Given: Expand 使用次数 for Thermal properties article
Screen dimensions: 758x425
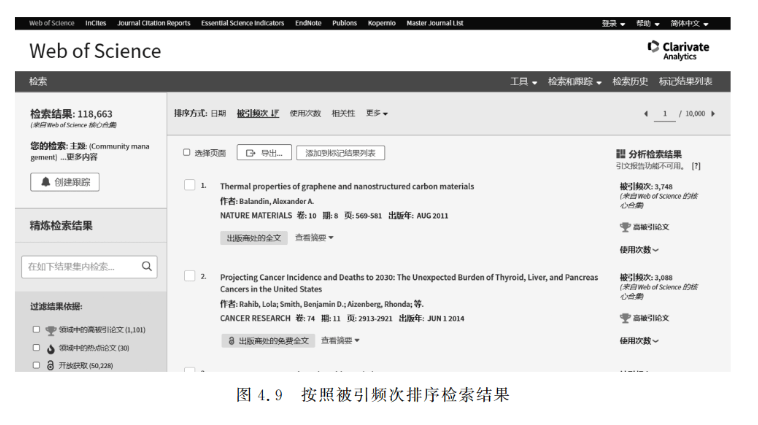Looking at the screenshot, I should tap(639, 250).
